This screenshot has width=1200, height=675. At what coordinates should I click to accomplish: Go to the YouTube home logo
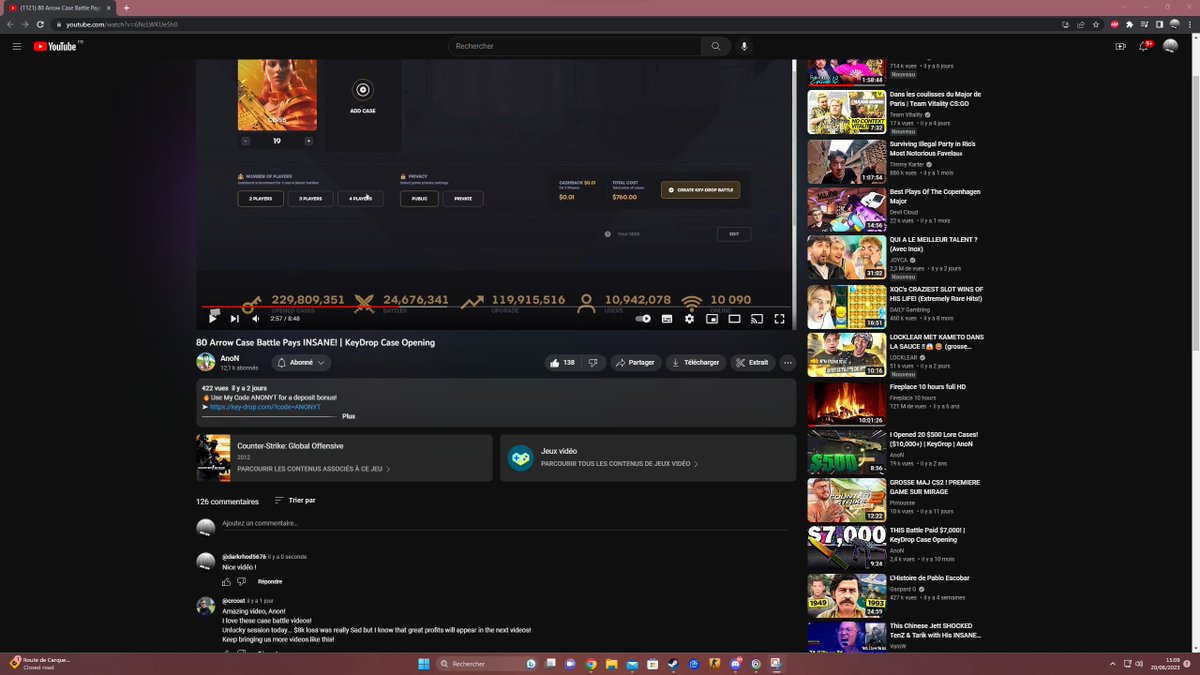click(57, 46)
